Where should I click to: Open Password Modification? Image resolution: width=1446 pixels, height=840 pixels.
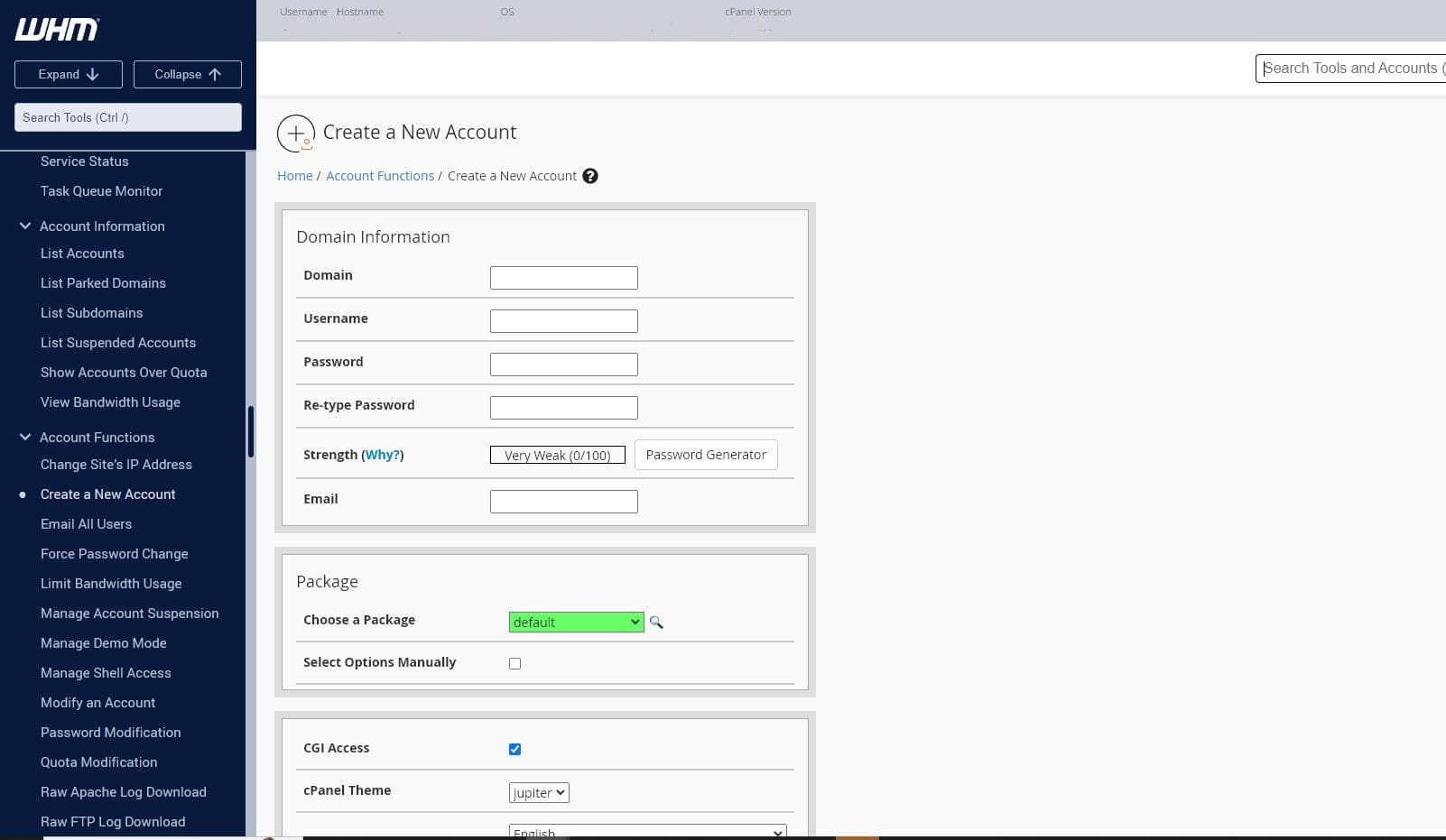click(111, 733)
